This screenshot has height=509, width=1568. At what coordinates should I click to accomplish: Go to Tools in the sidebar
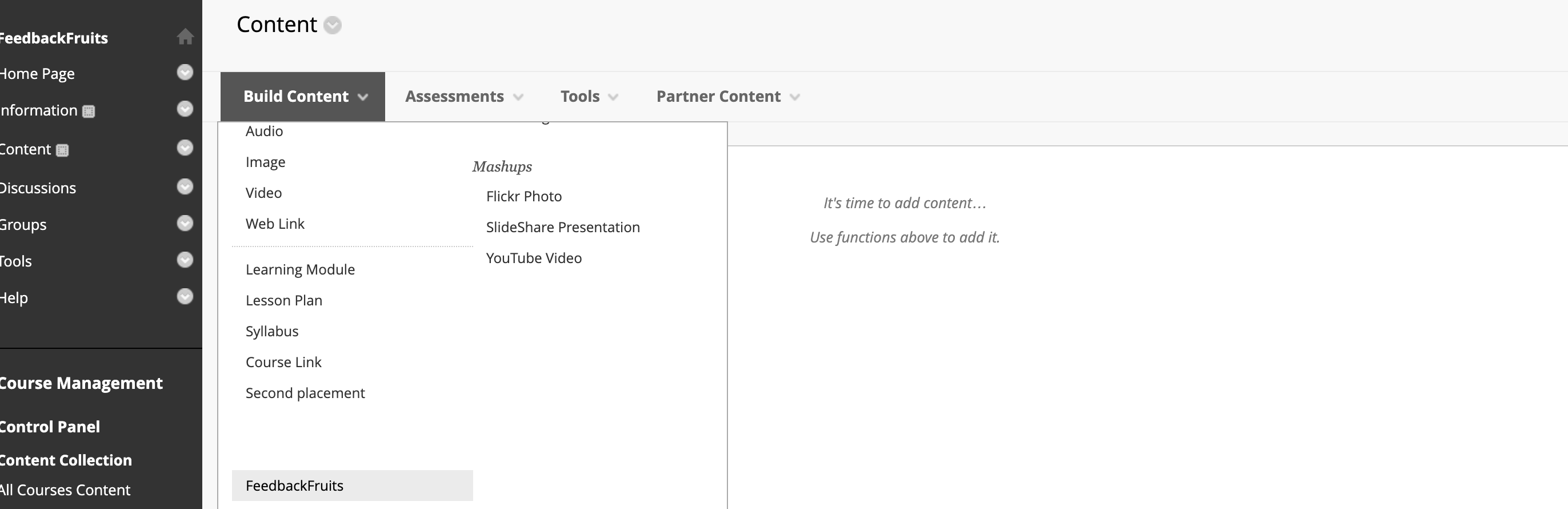coord(16,261)
